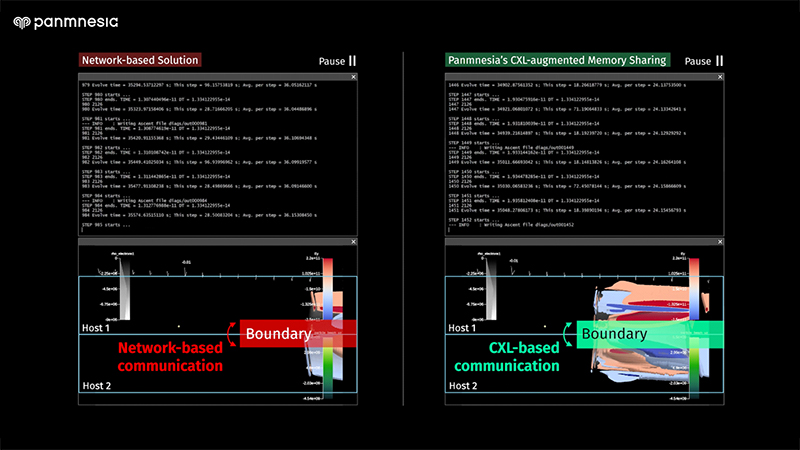
Task: Close the CXL visualization window
Action: (x=720, y=242)
